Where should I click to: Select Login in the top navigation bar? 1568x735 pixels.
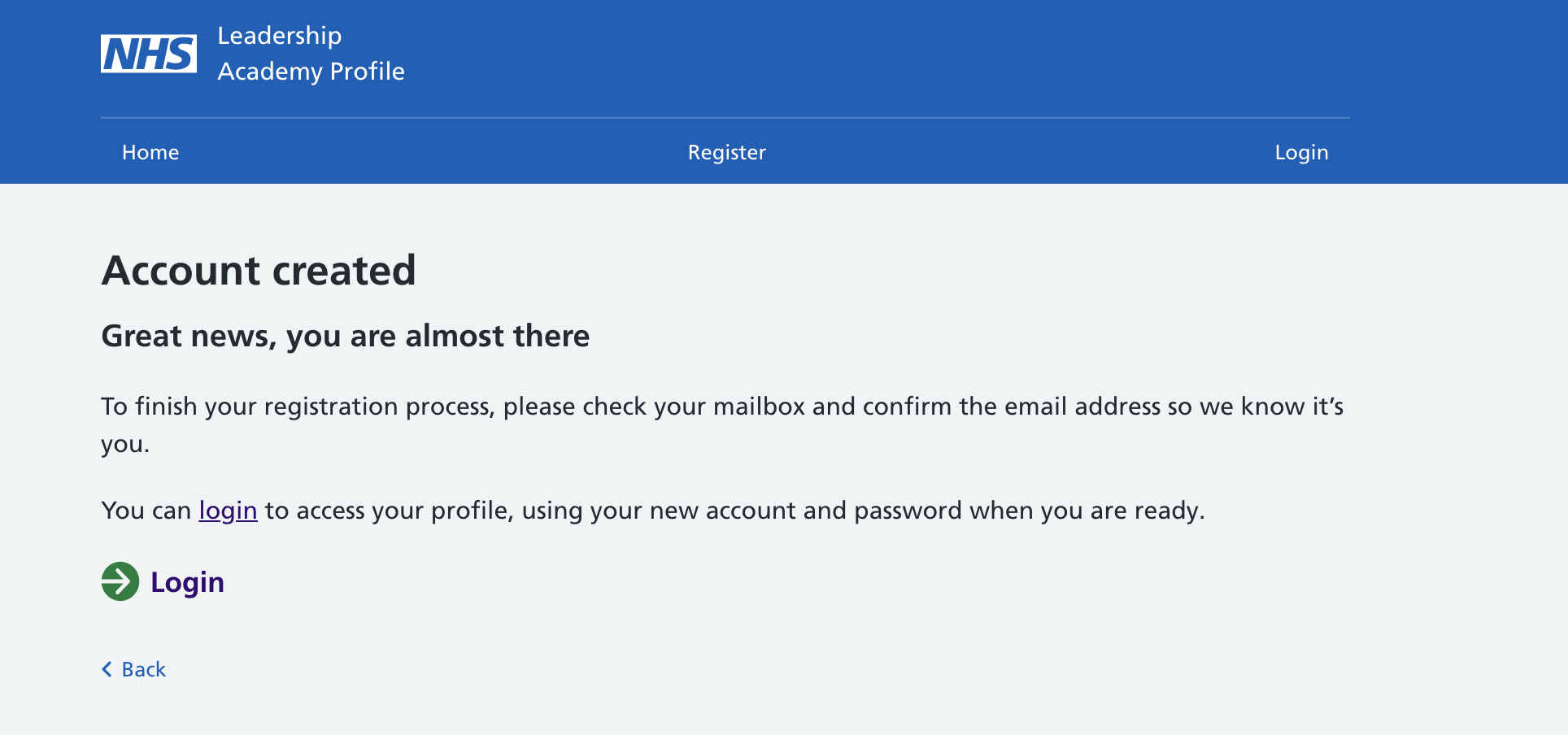coord(1301,152)
